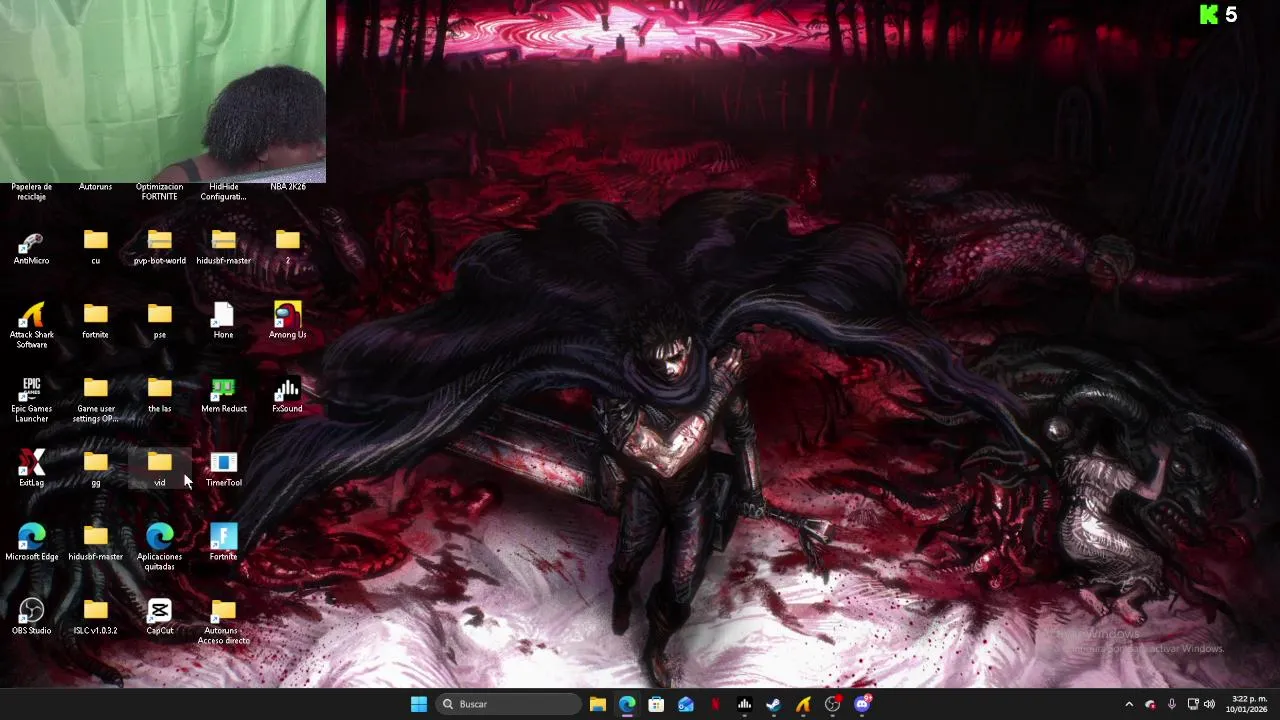This screenshot has height=720, width=1280.
Task: Open the Outlook mail taskbar icon
Action: pos(686,704)
